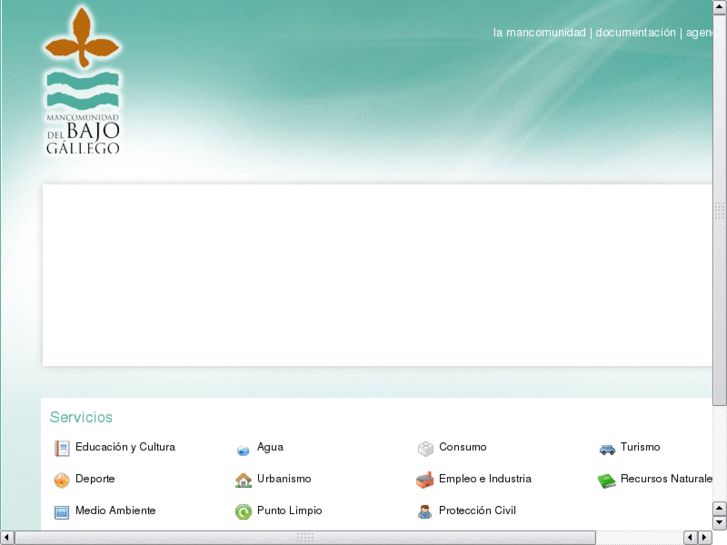Image resolution: width=727 pixels, height=545 pixels.
Task: Click the Turismo car icon
Action: click(x=607, y=449)
